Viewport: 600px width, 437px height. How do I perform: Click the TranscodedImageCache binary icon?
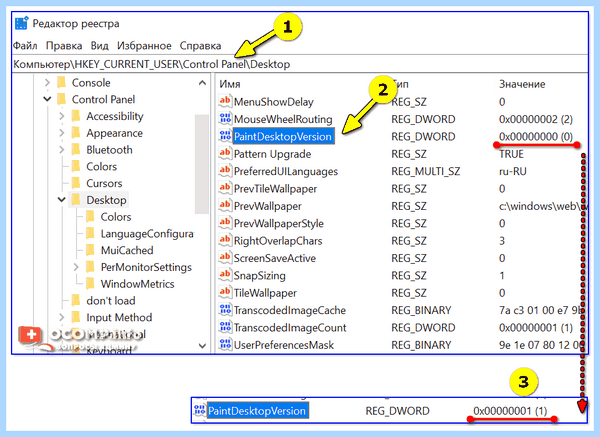[x=225, y=310]
